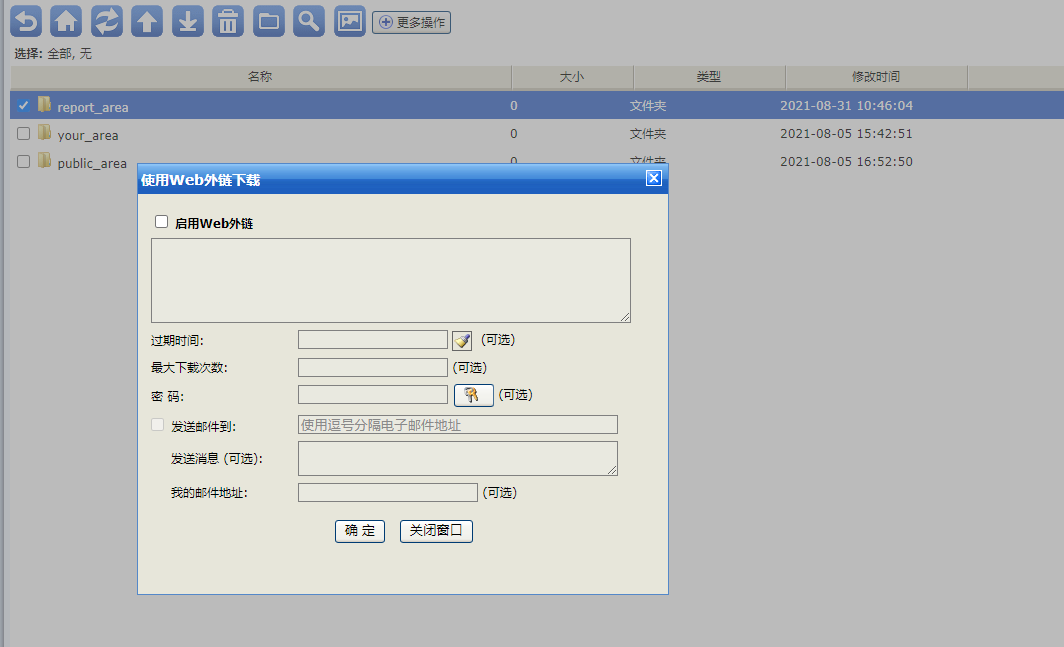This screenshot has height=647, width=1064.
Task: Sort by the 名称 column header
Action: [261, 77]
